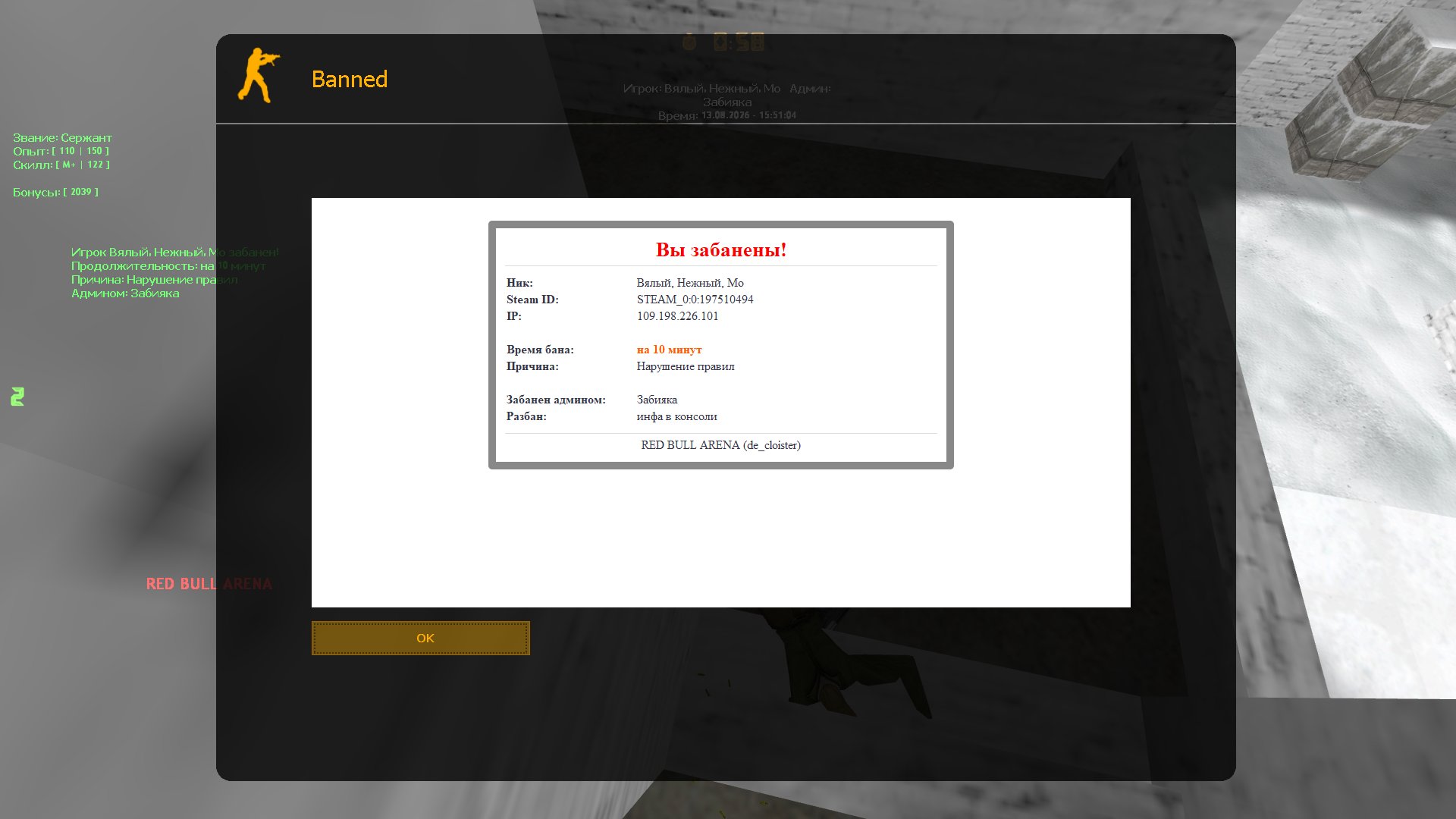Click the "Бонусы: [ 2039 ]" HUD line
This screenshot has height=819, width=1456.
pyautogui.click(x=55, y=192)
